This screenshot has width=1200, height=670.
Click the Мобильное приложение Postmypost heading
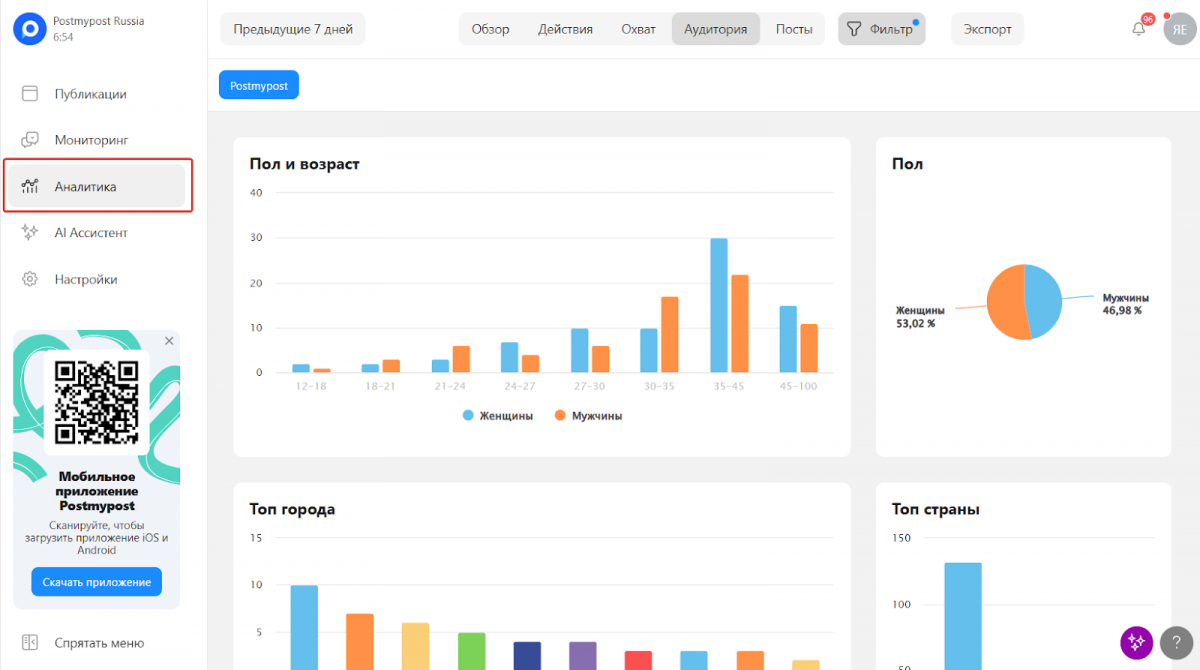tap(97, 491)
